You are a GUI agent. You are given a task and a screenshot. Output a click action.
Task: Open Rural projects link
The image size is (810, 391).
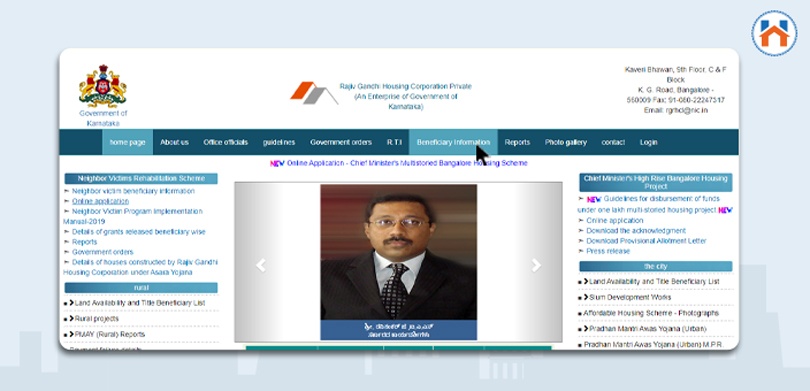[97, 319]
